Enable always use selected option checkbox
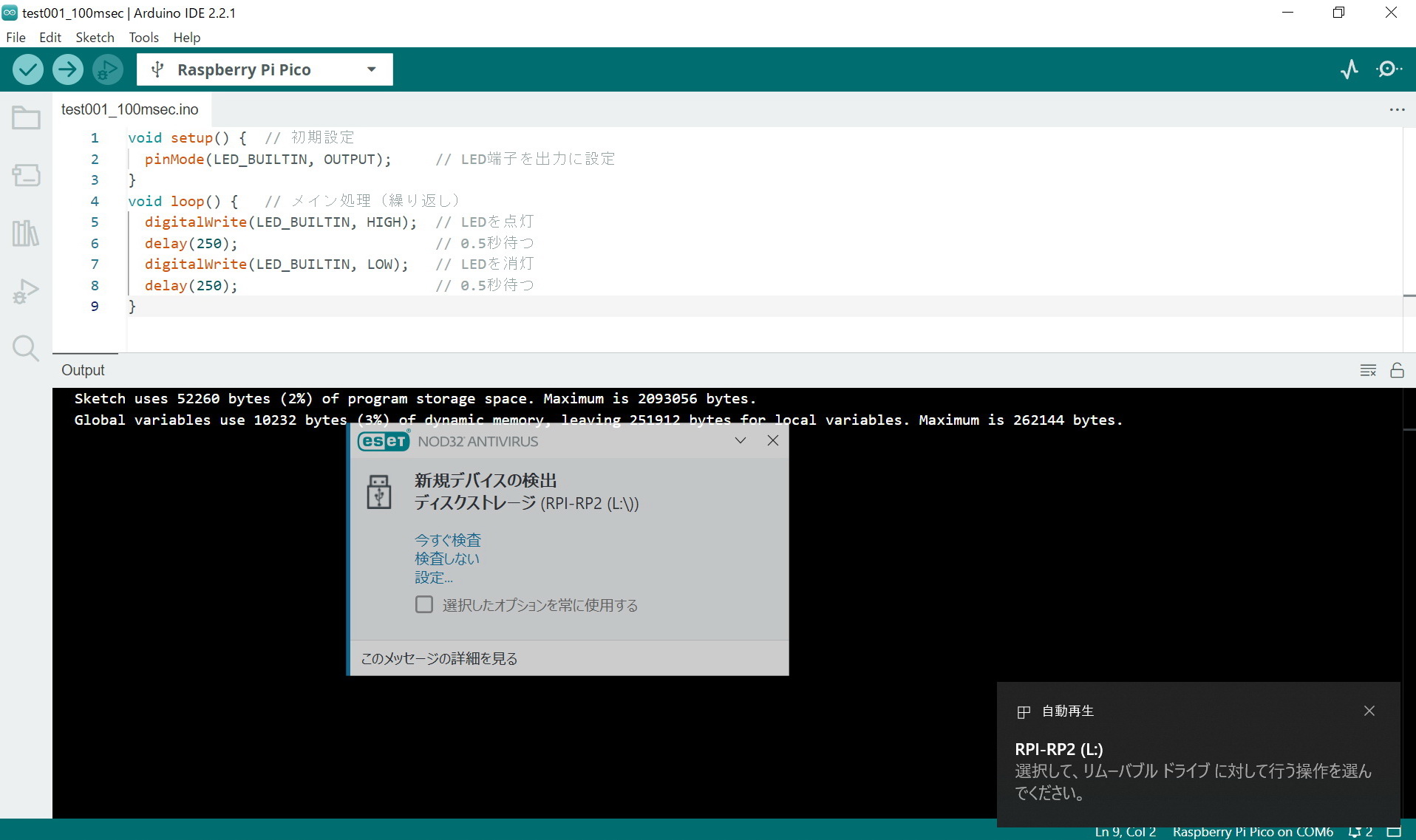The height and width of the screenshot is (840, 1416). (x=424, y=605)
